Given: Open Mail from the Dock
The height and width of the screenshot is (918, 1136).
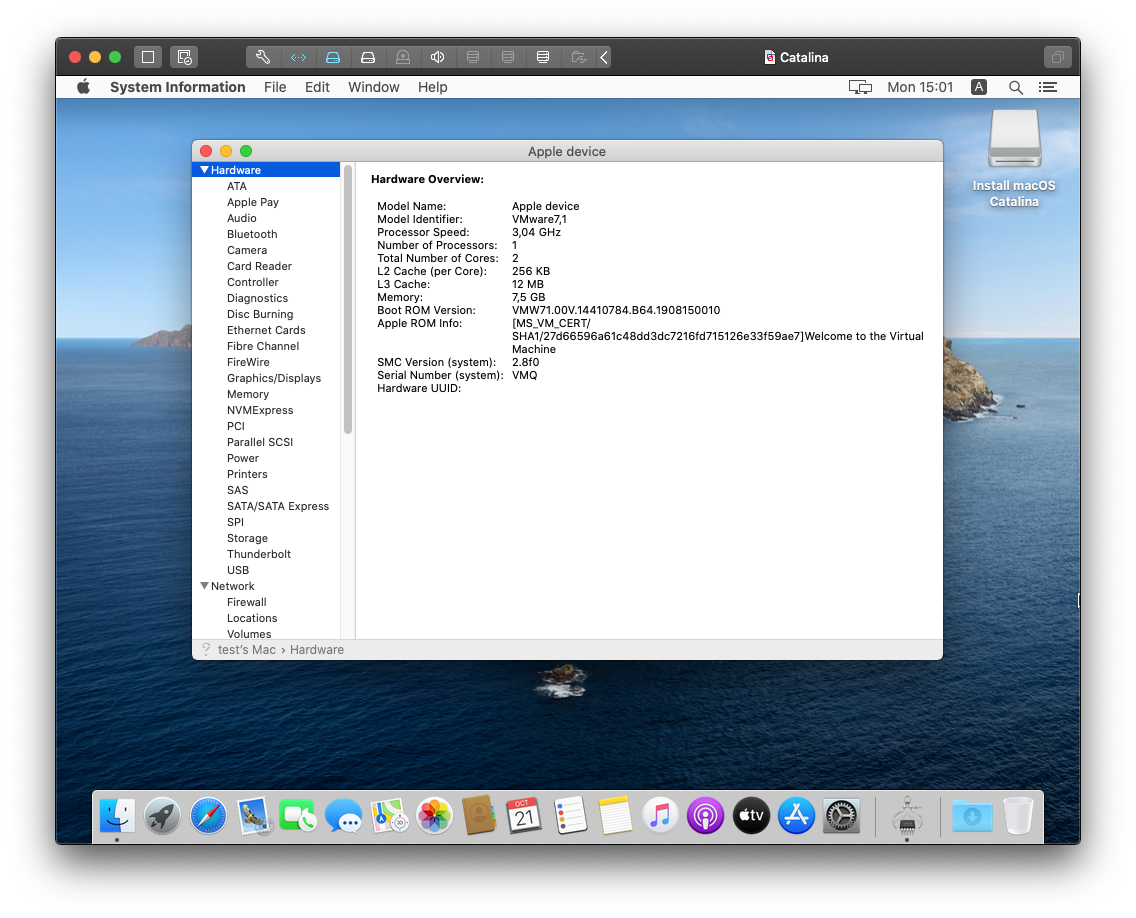Looking at the screenshot, I should coord(254,817).
